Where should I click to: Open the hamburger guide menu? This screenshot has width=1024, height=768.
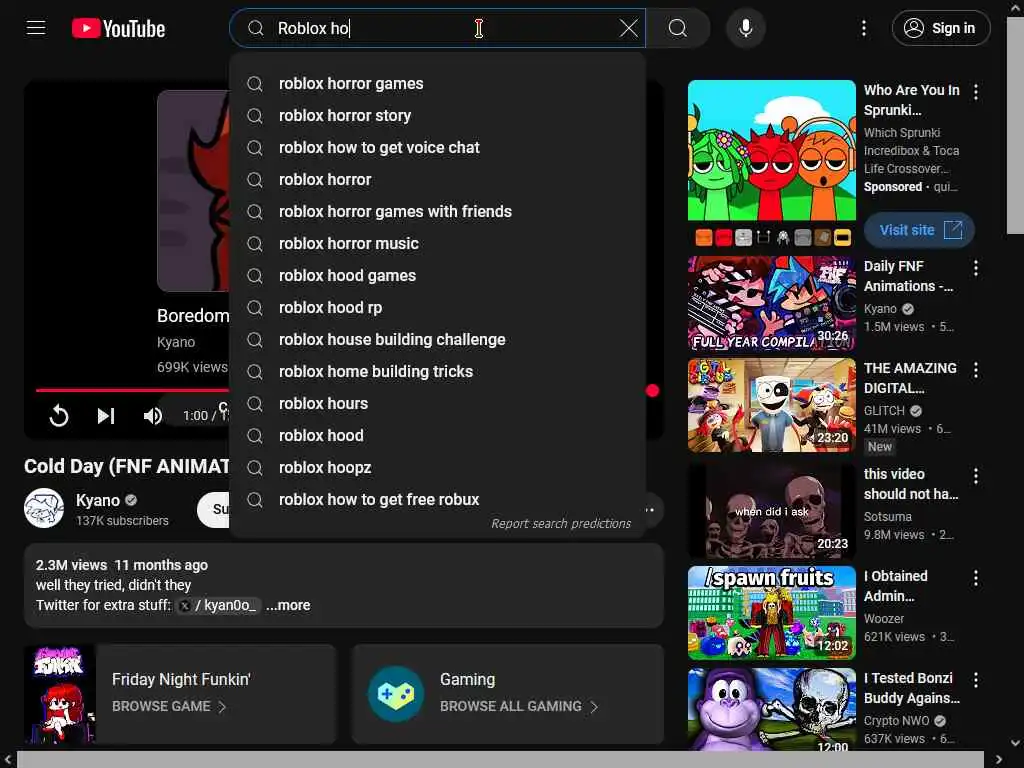pos(36,28)
